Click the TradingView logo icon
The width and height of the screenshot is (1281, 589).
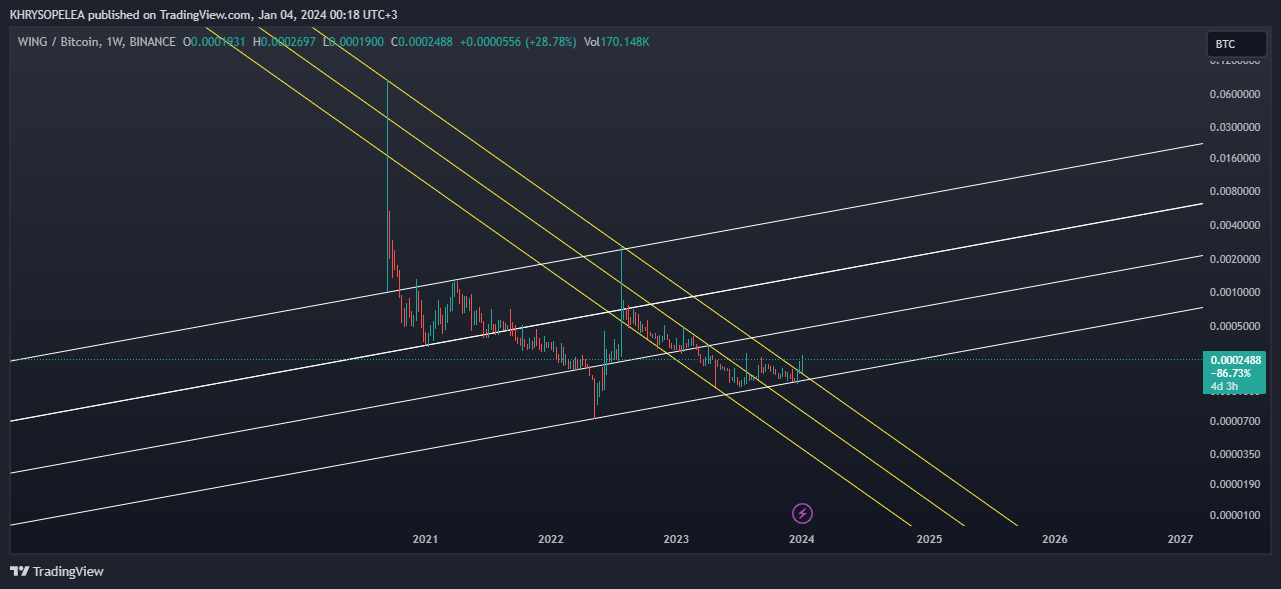[19, 571]
